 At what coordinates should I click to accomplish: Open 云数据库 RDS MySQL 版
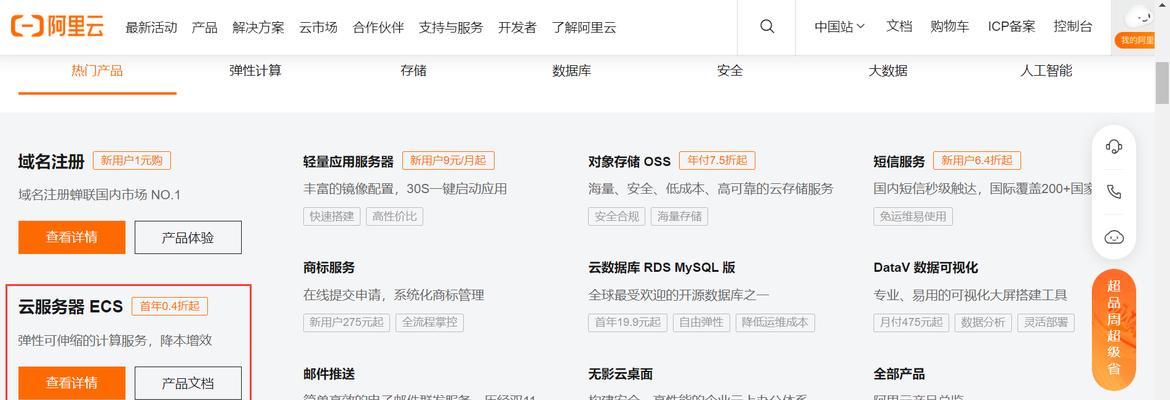(662, 267)
